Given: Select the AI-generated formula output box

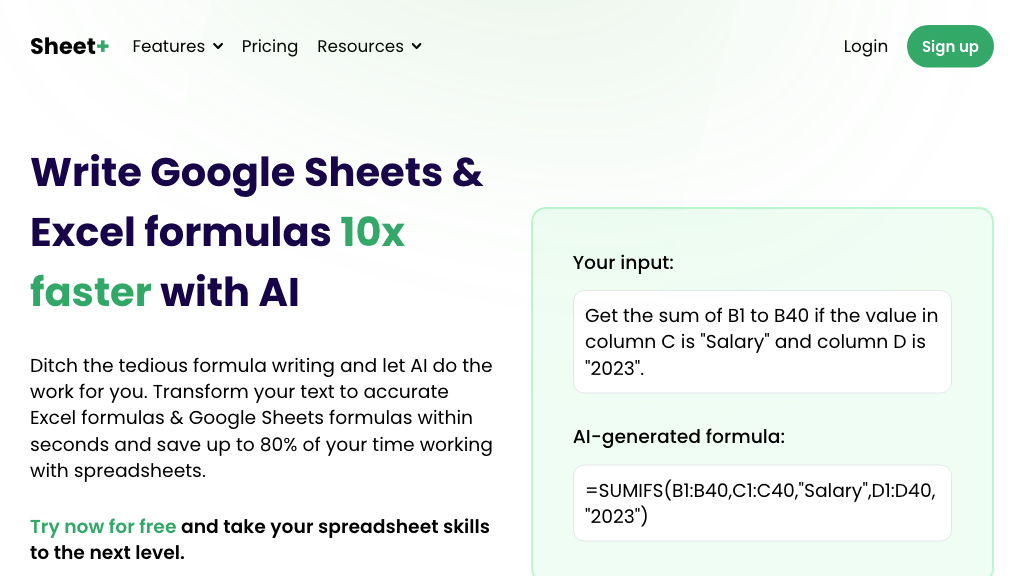Looking at the screenshot, I should coord(762,503).
